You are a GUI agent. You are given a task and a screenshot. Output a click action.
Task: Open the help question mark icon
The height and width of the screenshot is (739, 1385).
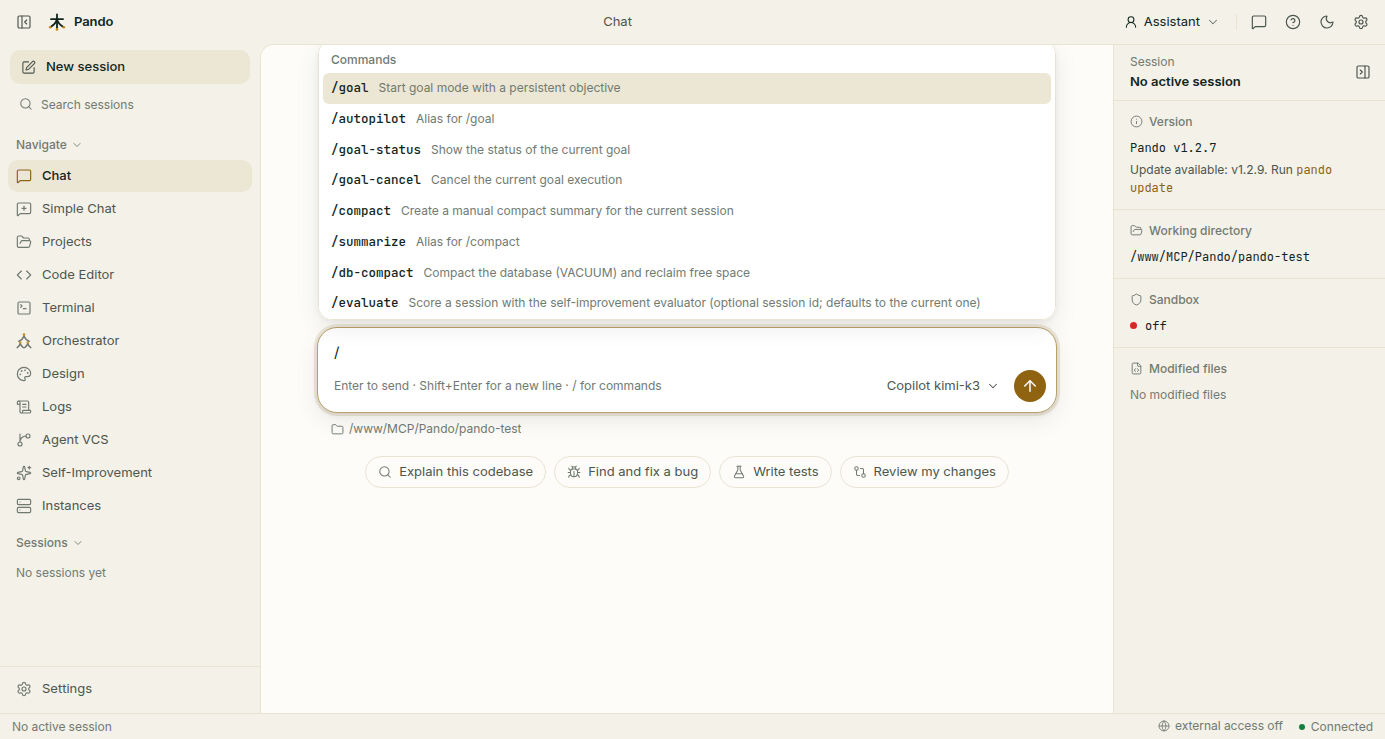tap(1293, 22)
